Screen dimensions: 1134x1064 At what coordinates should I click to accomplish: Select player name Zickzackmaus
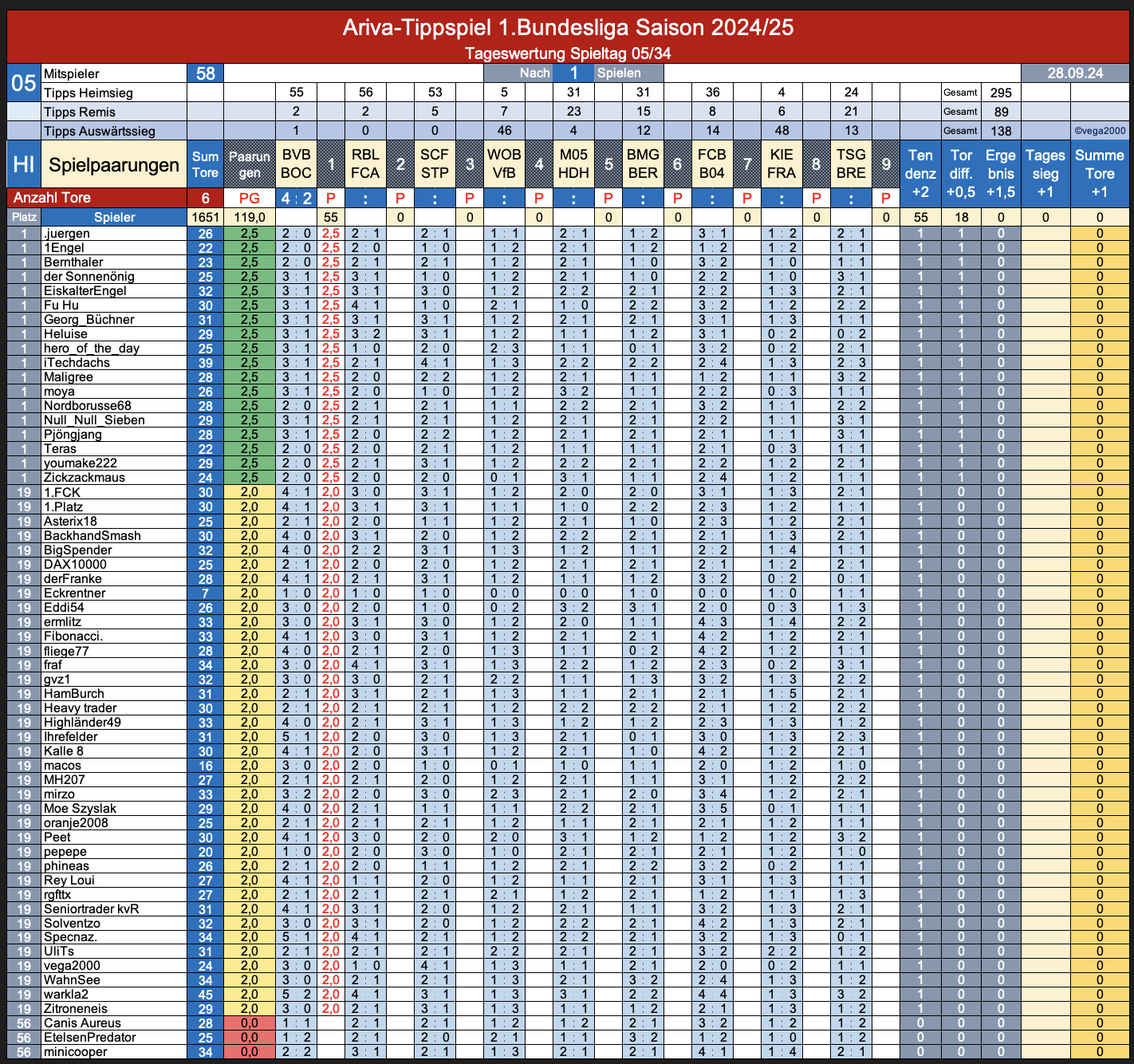[84, 478]
